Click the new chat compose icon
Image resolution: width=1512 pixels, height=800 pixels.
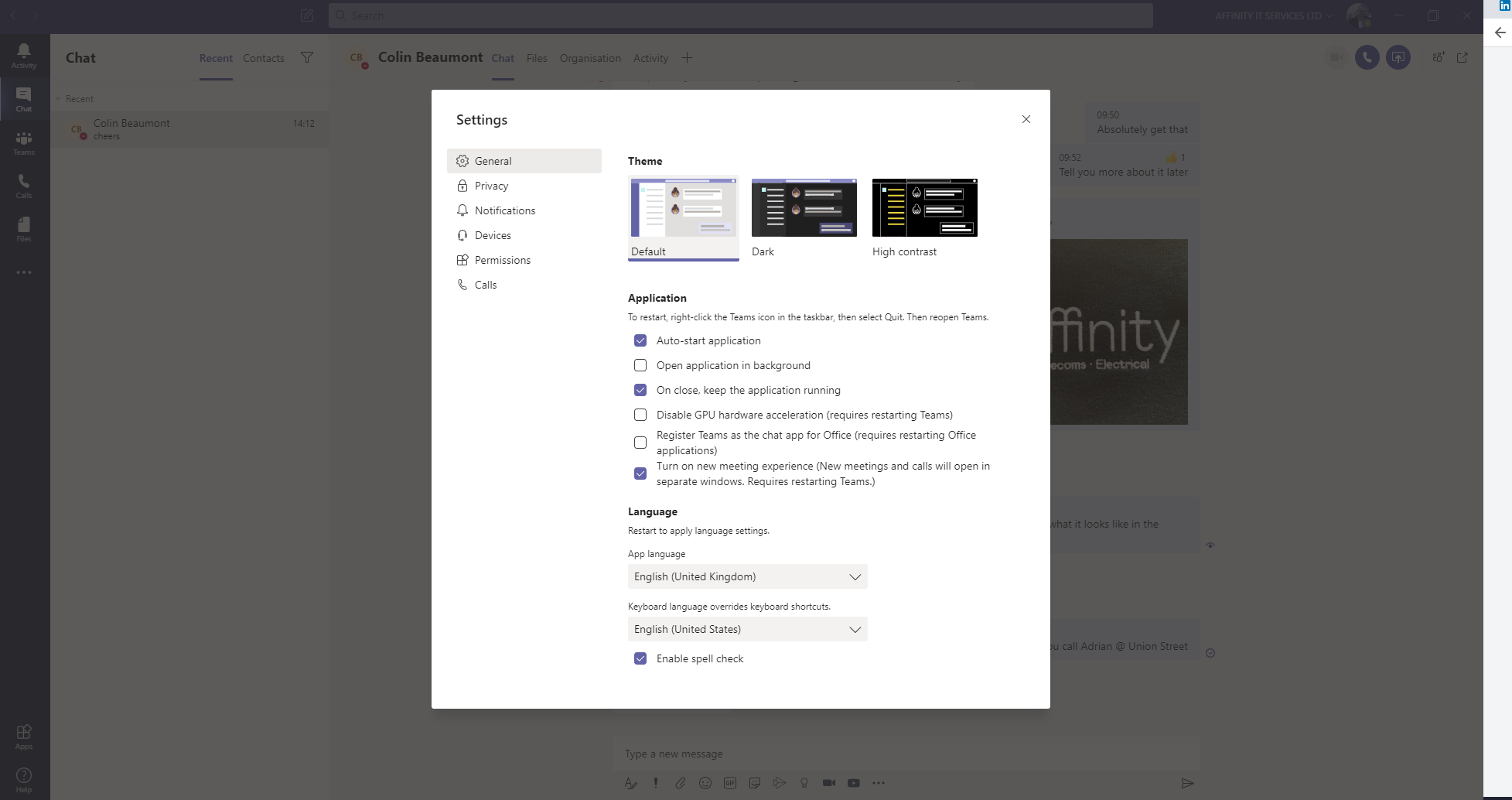click(x=307, y=15)
